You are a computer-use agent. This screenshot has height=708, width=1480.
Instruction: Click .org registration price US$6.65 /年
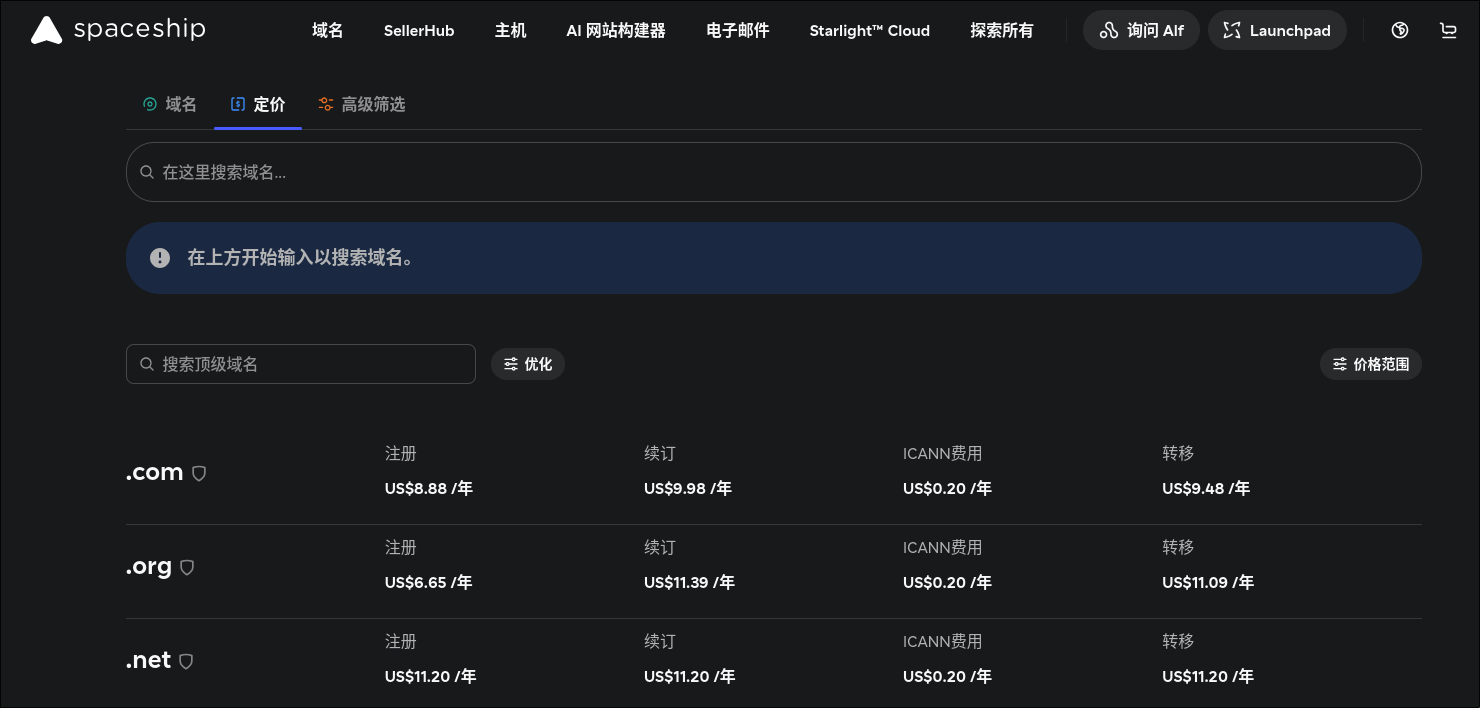(429, 583)
